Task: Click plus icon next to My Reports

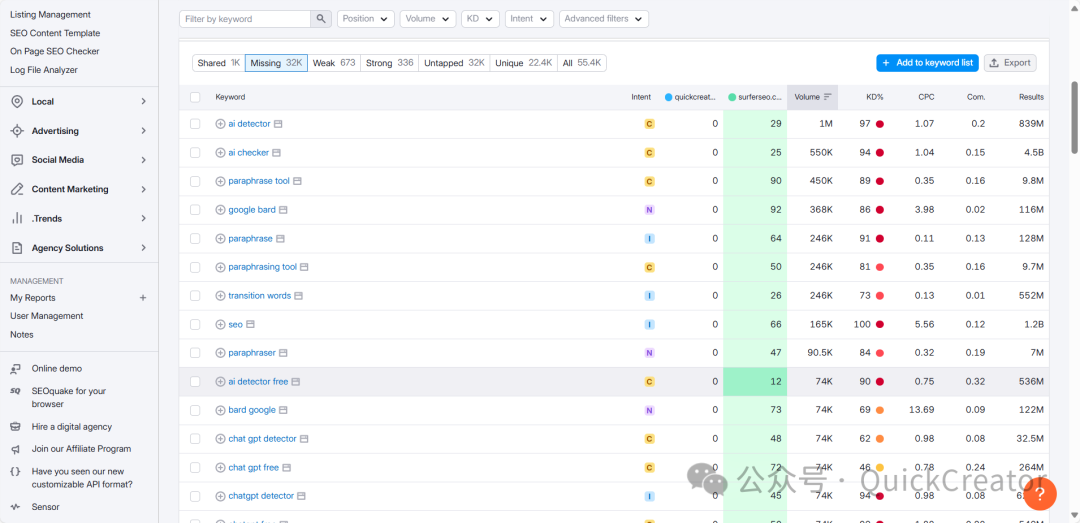Action: point(143,298)
